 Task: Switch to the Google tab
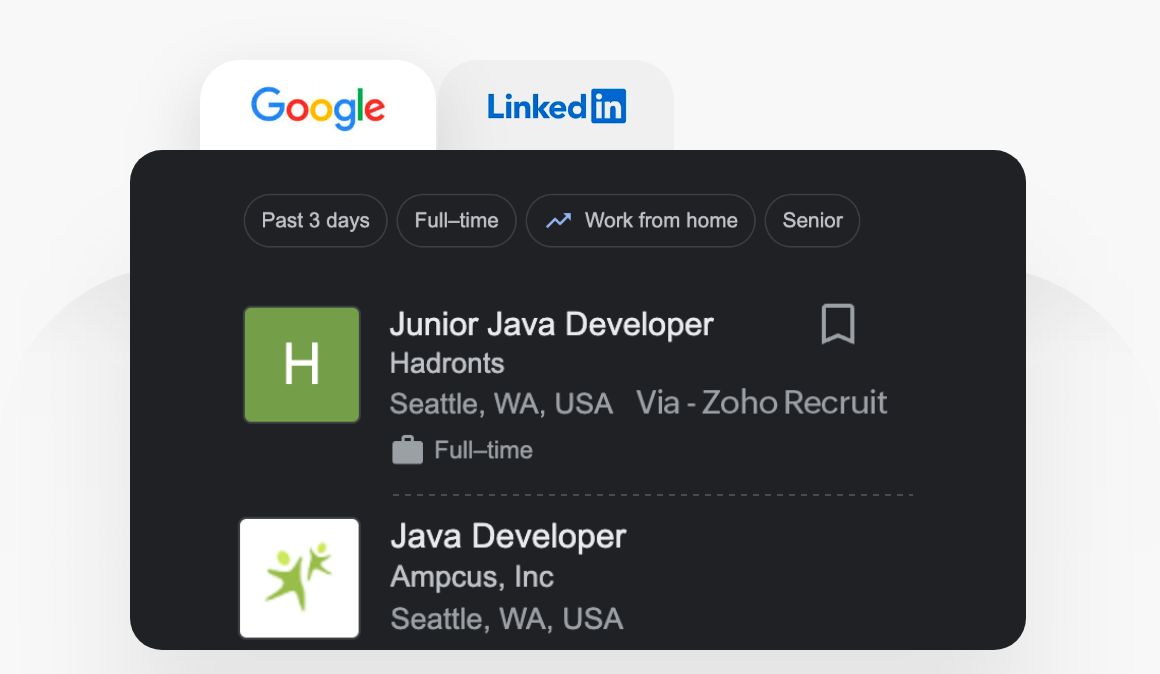[x=317, y=107]
